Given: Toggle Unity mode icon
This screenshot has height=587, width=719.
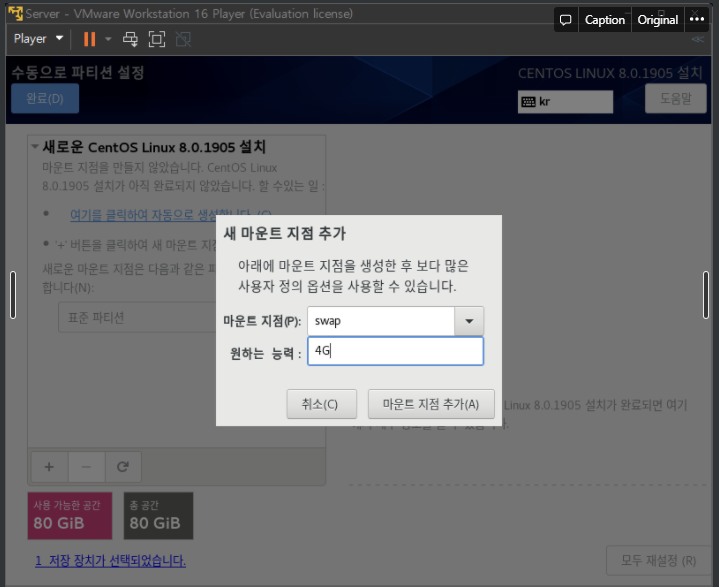Looking at the screenshot, I should tap(183, 39).
